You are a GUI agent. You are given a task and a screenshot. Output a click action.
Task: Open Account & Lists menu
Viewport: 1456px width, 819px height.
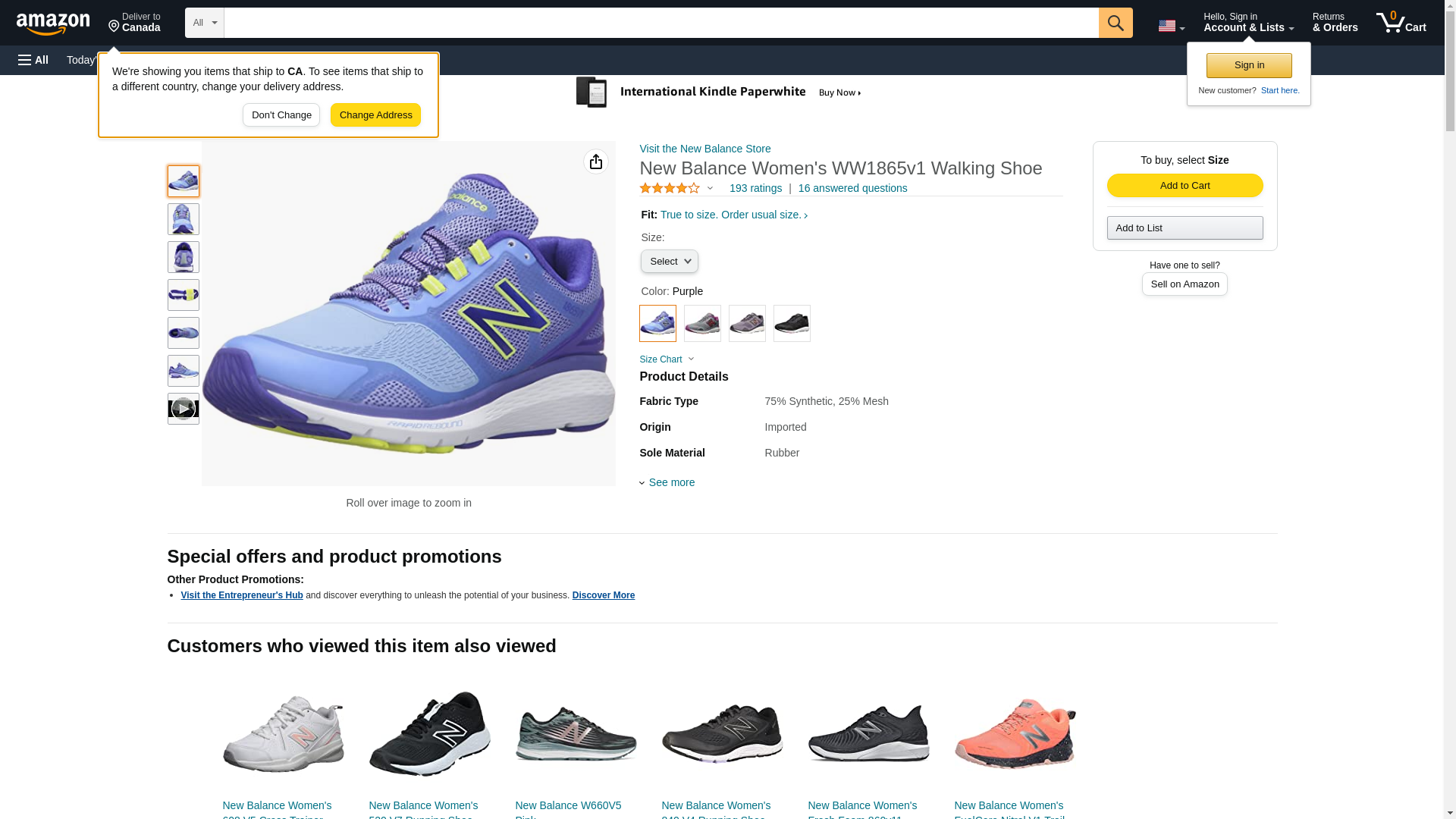[x=1247, y=23]
